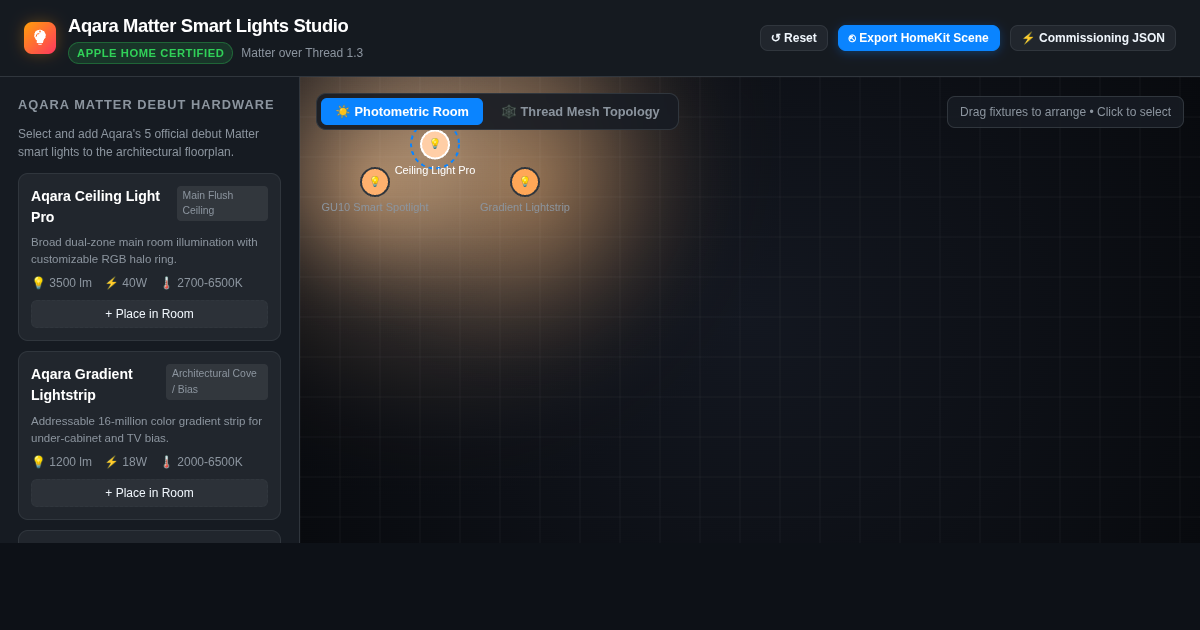The height and width of the screenshot is (630, 1200).
Task: Select the Ceiling Light Pro fixture marker
Action: point(435,144)
